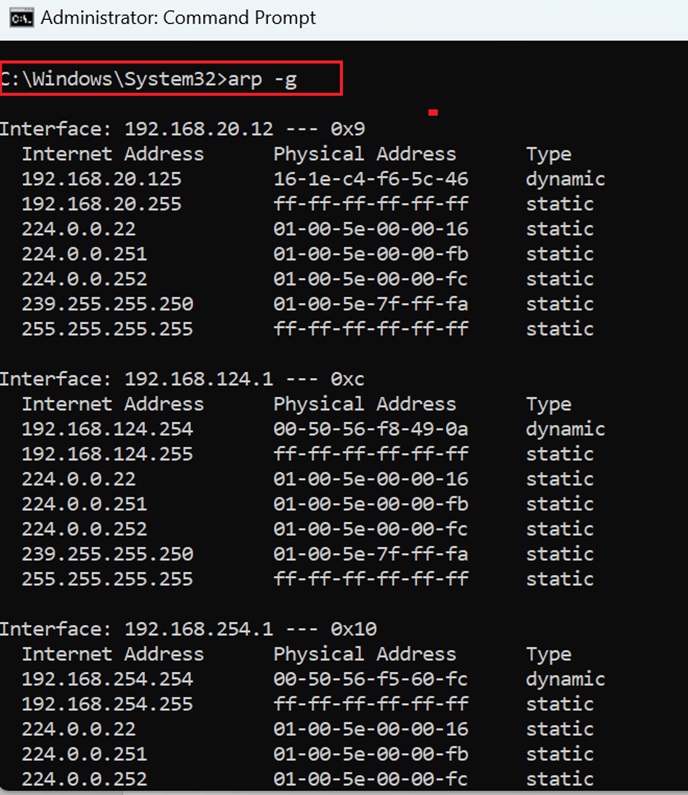Click the third Type column heading
This screenshot has height=795, width=688.
(549, 655)
